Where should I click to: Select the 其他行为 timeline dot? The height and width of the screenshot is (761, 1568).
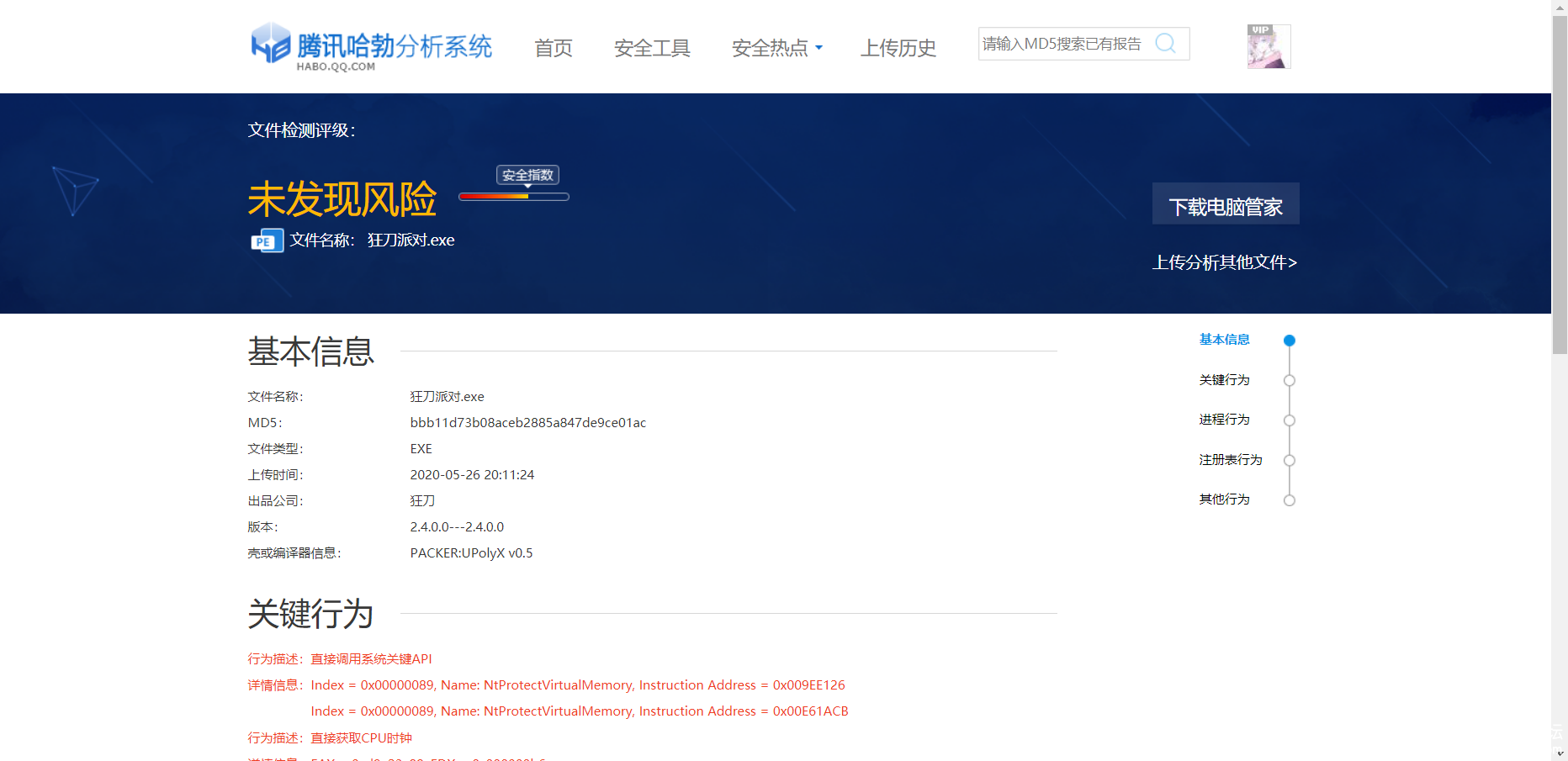point(1290,500)
